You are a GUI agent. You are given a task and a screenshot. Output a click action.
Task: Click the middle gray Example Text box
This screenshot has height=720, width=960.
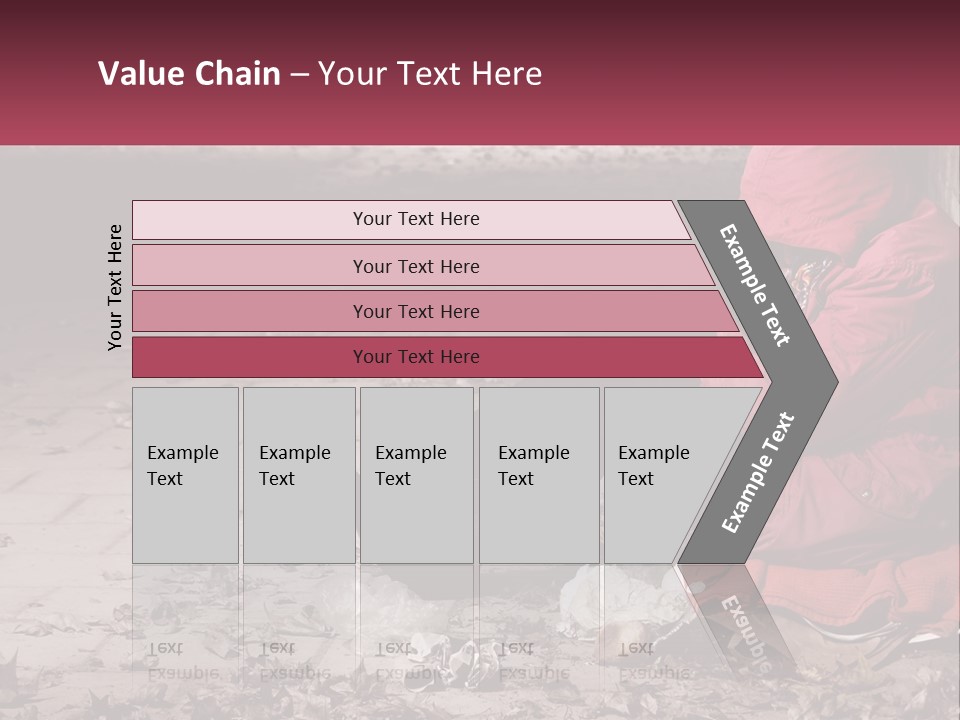416,475
